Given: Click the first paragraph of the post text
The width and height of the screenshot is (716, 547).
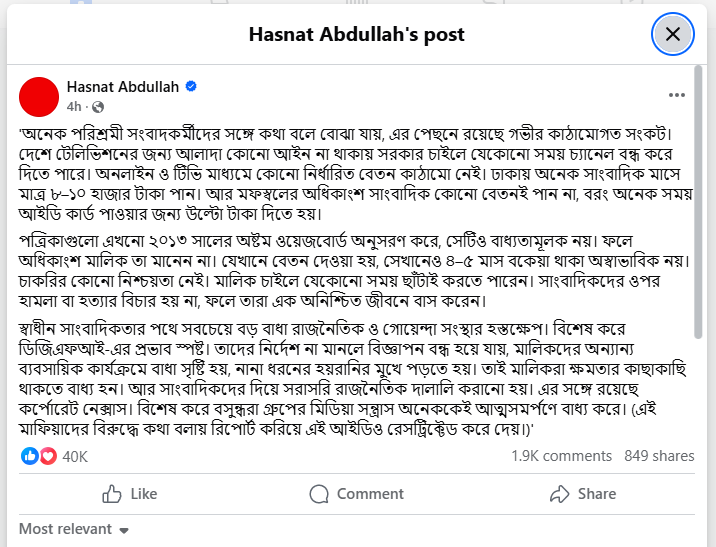Looking at the screenshot, I should [x=356, y=174].
